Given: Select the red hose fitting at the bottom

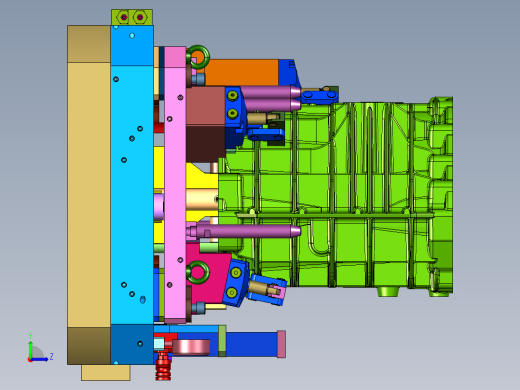Looking at the screenshot, I should pyautogui.click(x=163, y=367).
